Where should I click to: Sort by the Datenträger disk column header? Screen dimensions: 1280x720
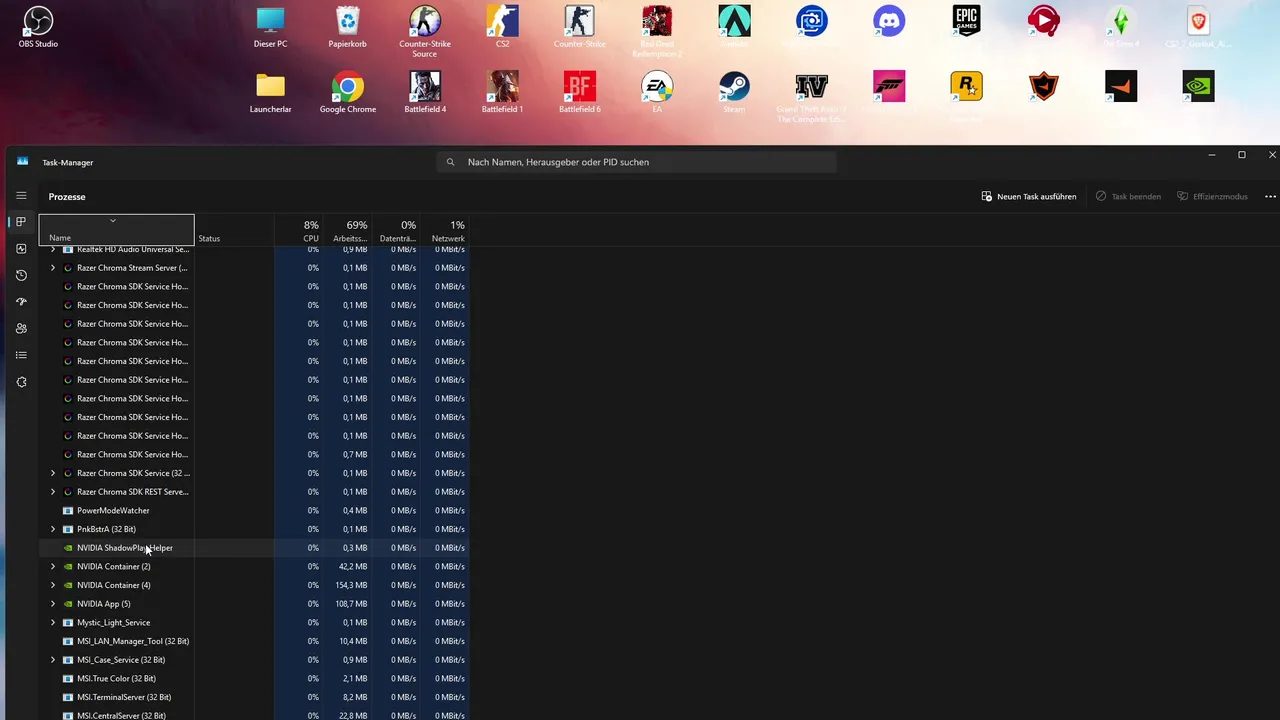396,230
